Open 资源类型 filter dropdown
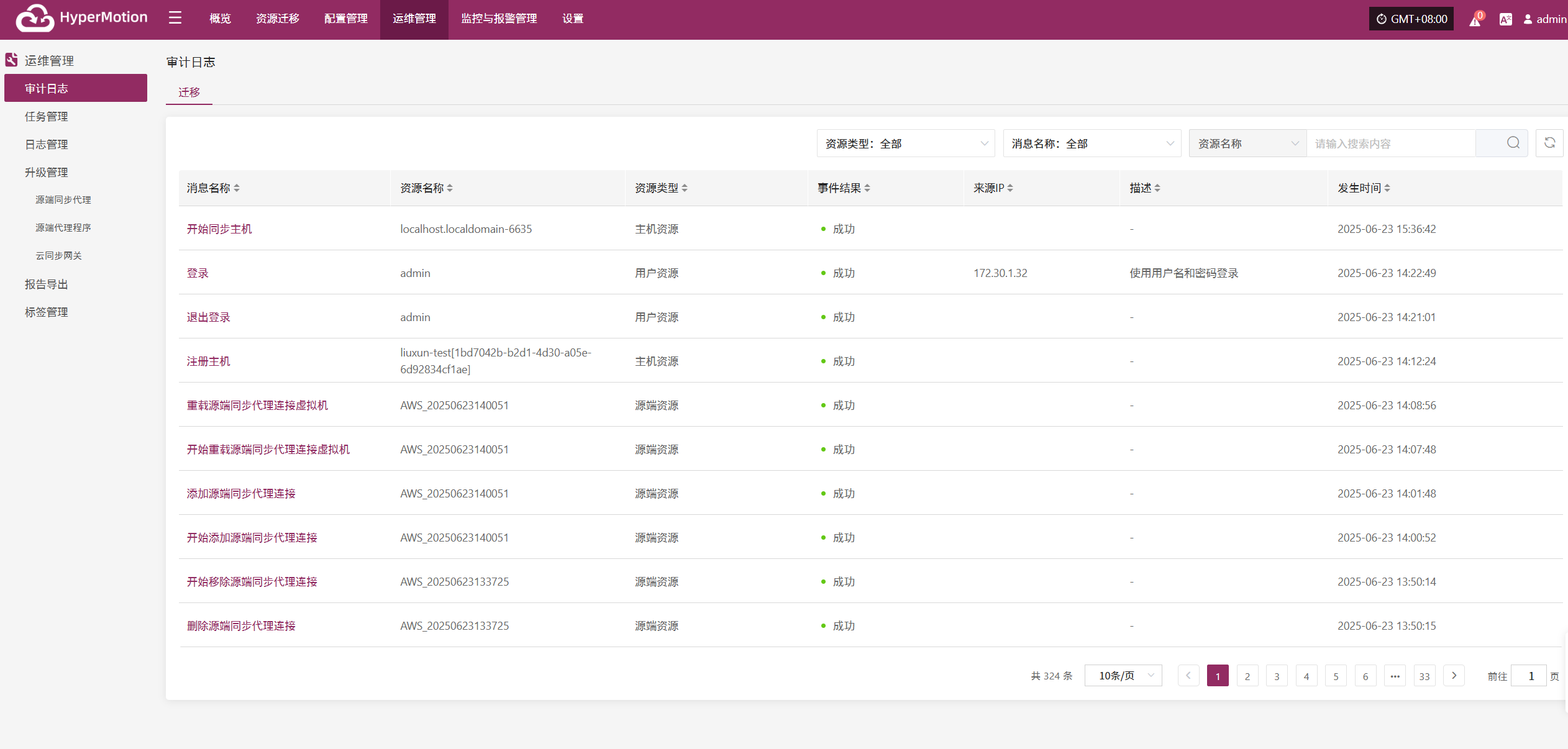Viewport: 1568px width, 749px height. (906, 143)
